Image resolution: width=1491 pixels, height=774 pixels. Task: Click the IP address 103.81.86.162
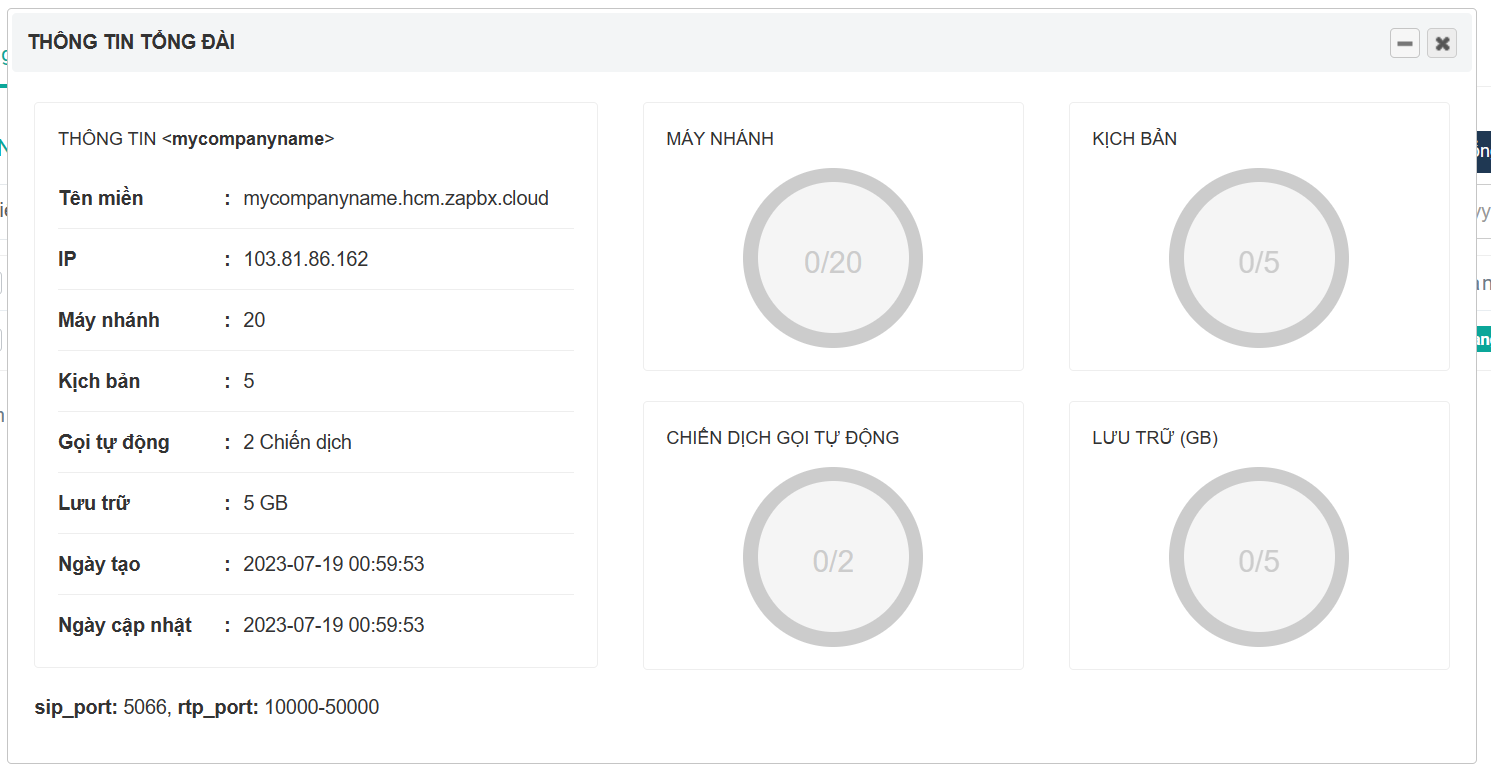(305, 259)
